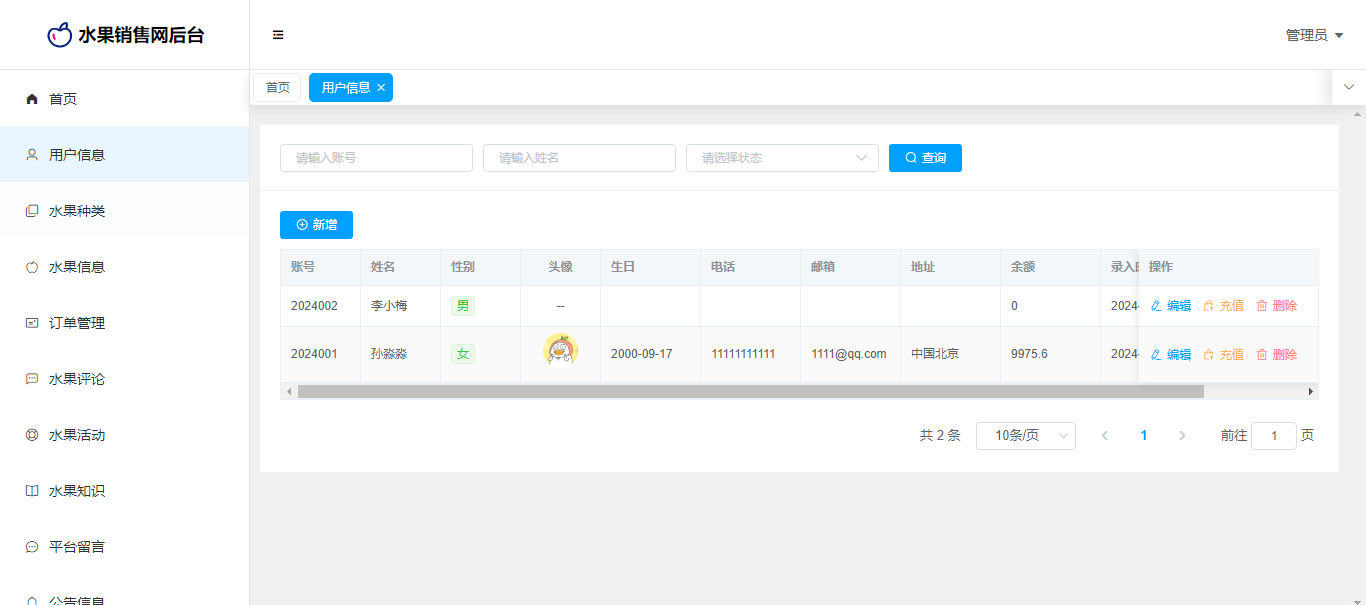Screen dimensions: 1366x605
Task: Open the 首页 home icon in sidebar
Action: pos(32,99)
